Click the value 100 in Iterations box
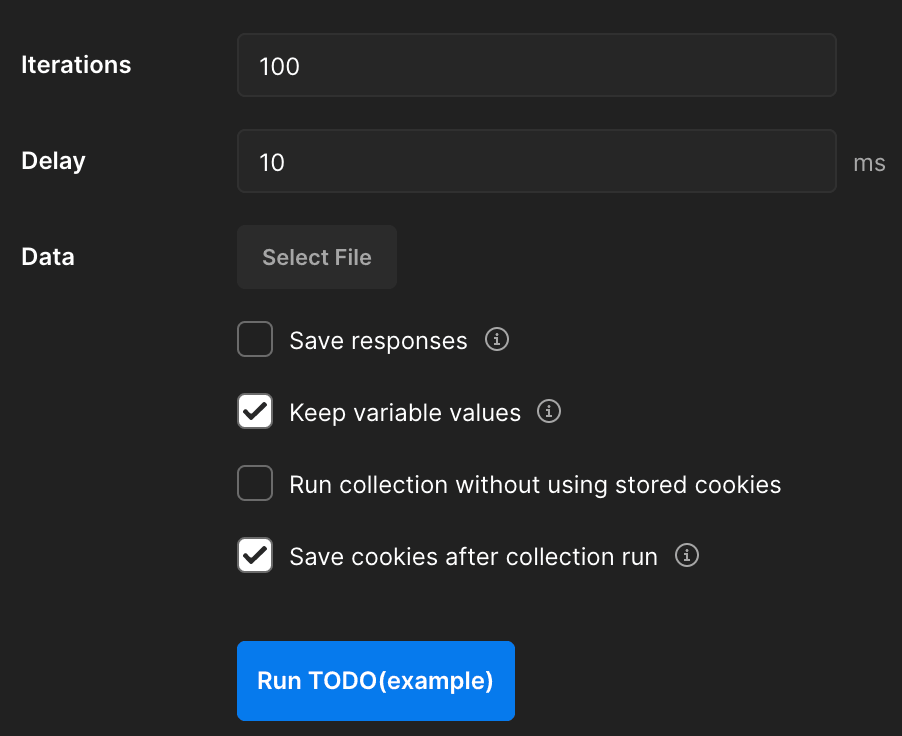The width and height of the screenshot is (902, 736). (x=279, y=67)
